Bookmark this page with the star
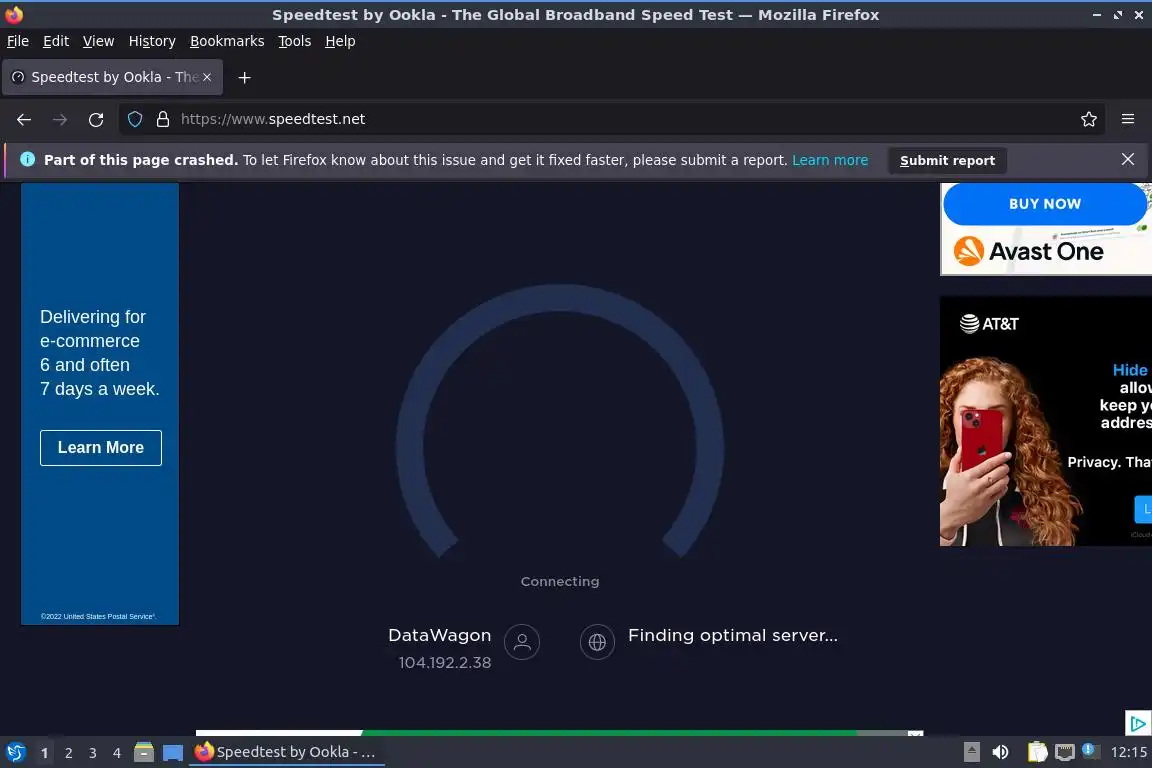1152x768 pixels. [x=1089, y=119]
